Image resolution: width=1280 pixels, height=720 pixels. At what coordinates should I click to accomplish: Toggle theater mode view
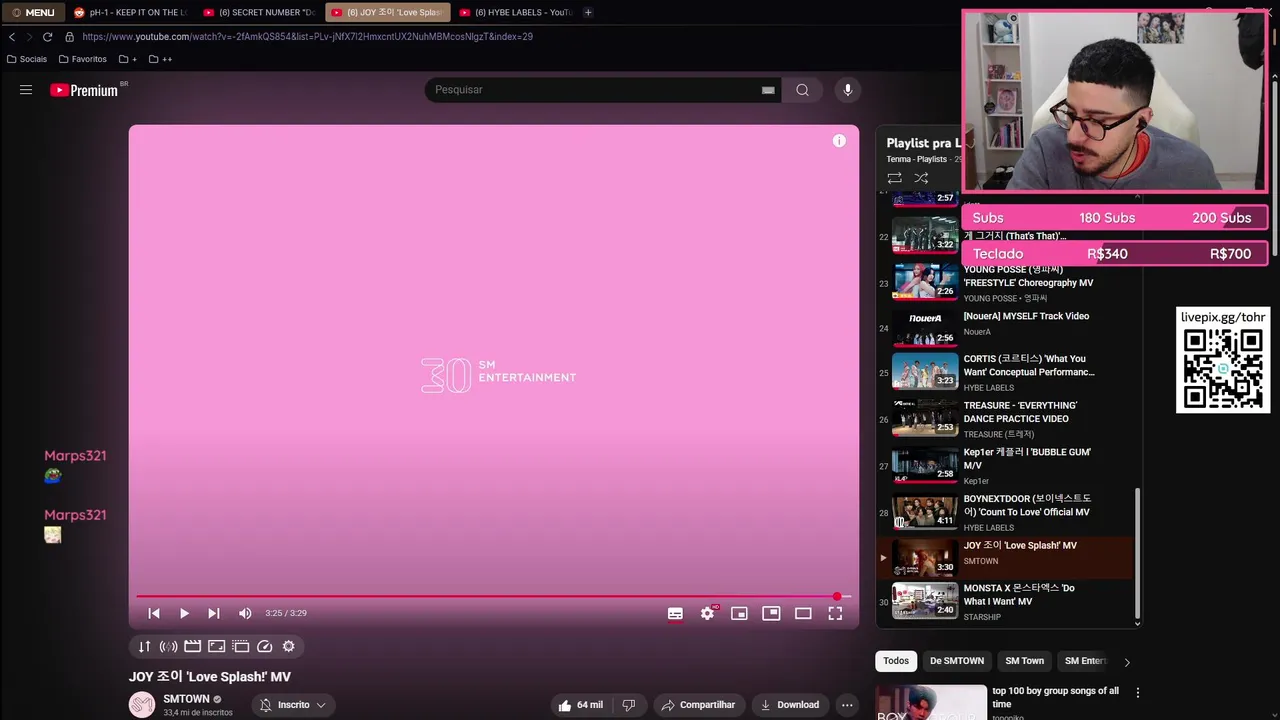click(x=803, y=613)
